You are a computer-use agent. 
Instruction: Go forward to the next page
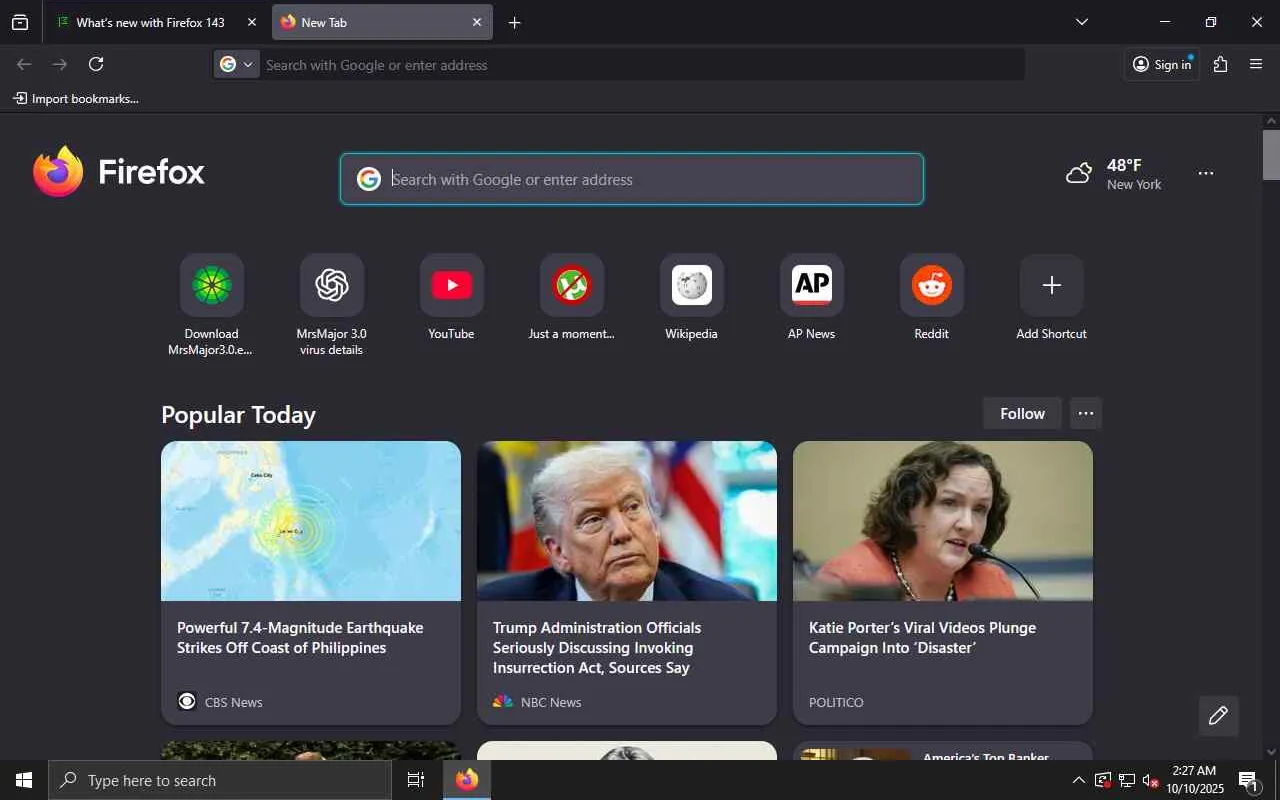(x=60, y=64)
